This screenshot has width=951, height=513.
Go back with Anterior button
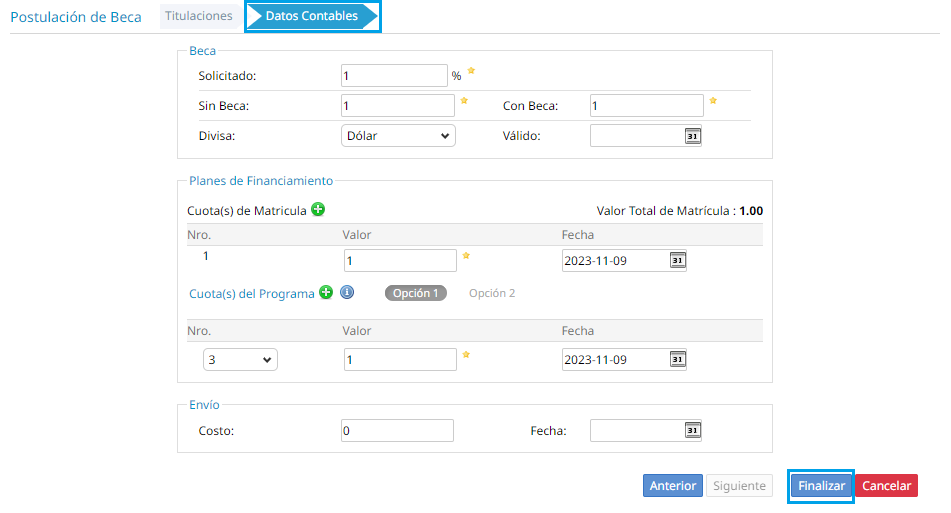(672, 485)
